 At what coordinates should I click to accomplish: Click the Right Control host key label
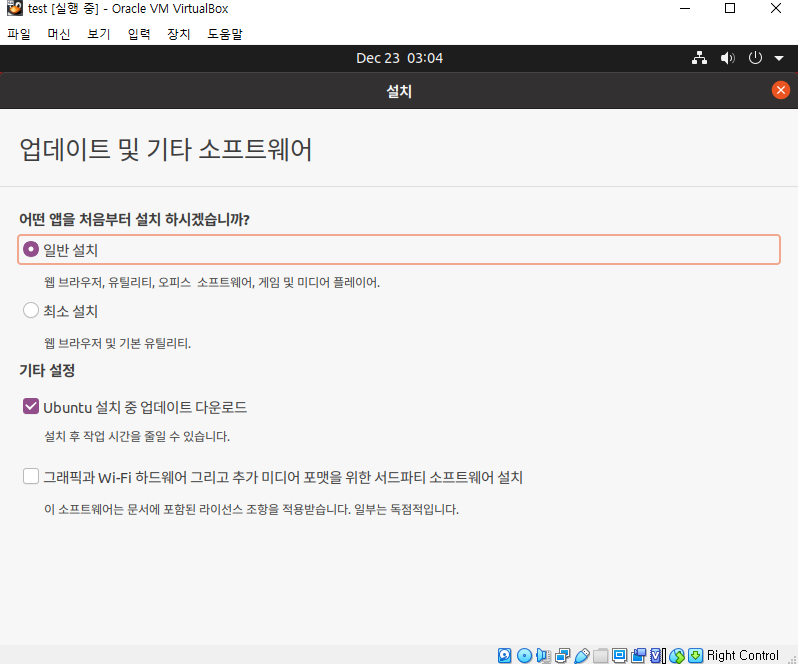click(743, 655)
